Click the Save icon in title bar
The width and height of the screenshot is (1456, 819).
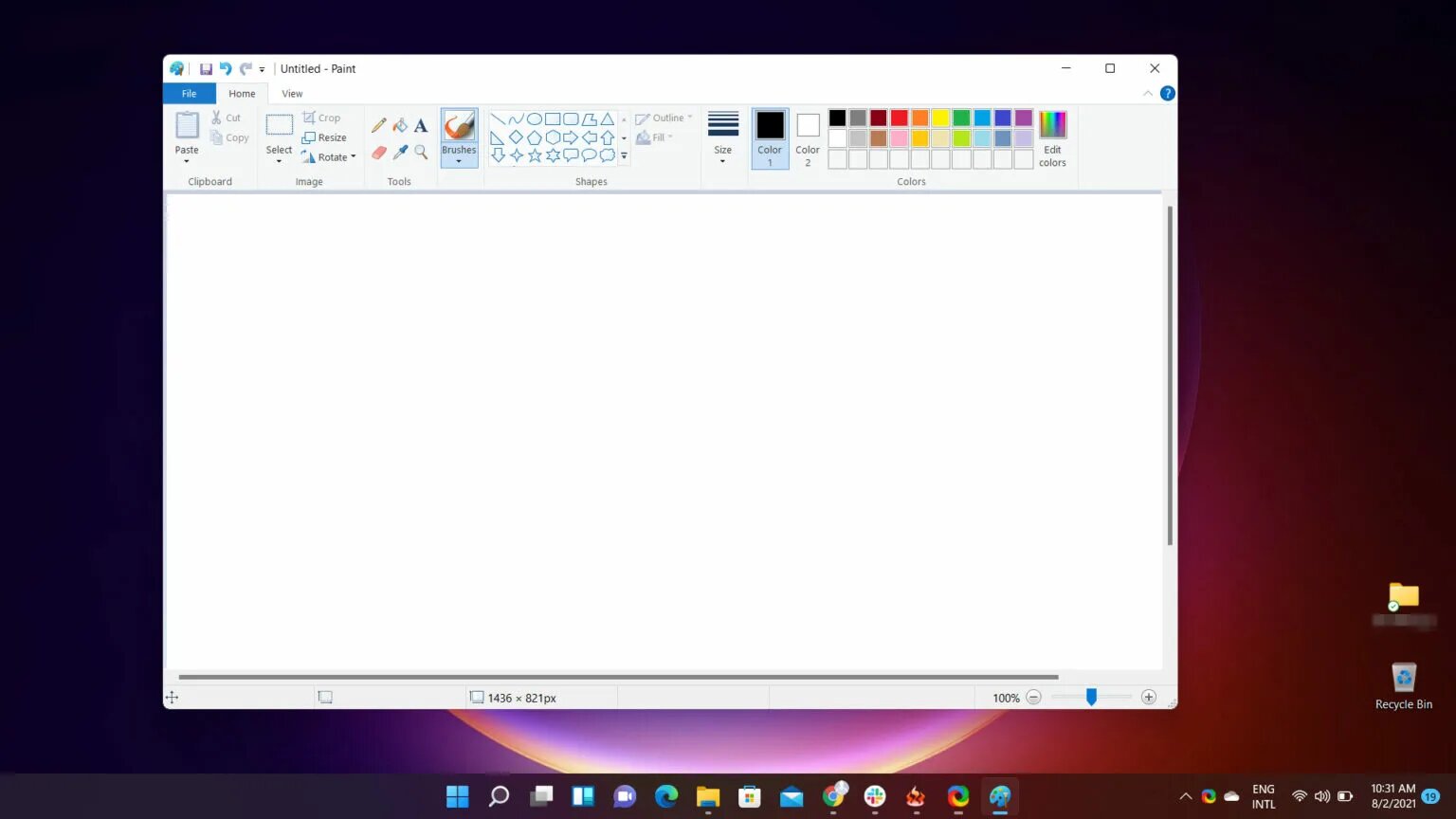click(206, 69)
